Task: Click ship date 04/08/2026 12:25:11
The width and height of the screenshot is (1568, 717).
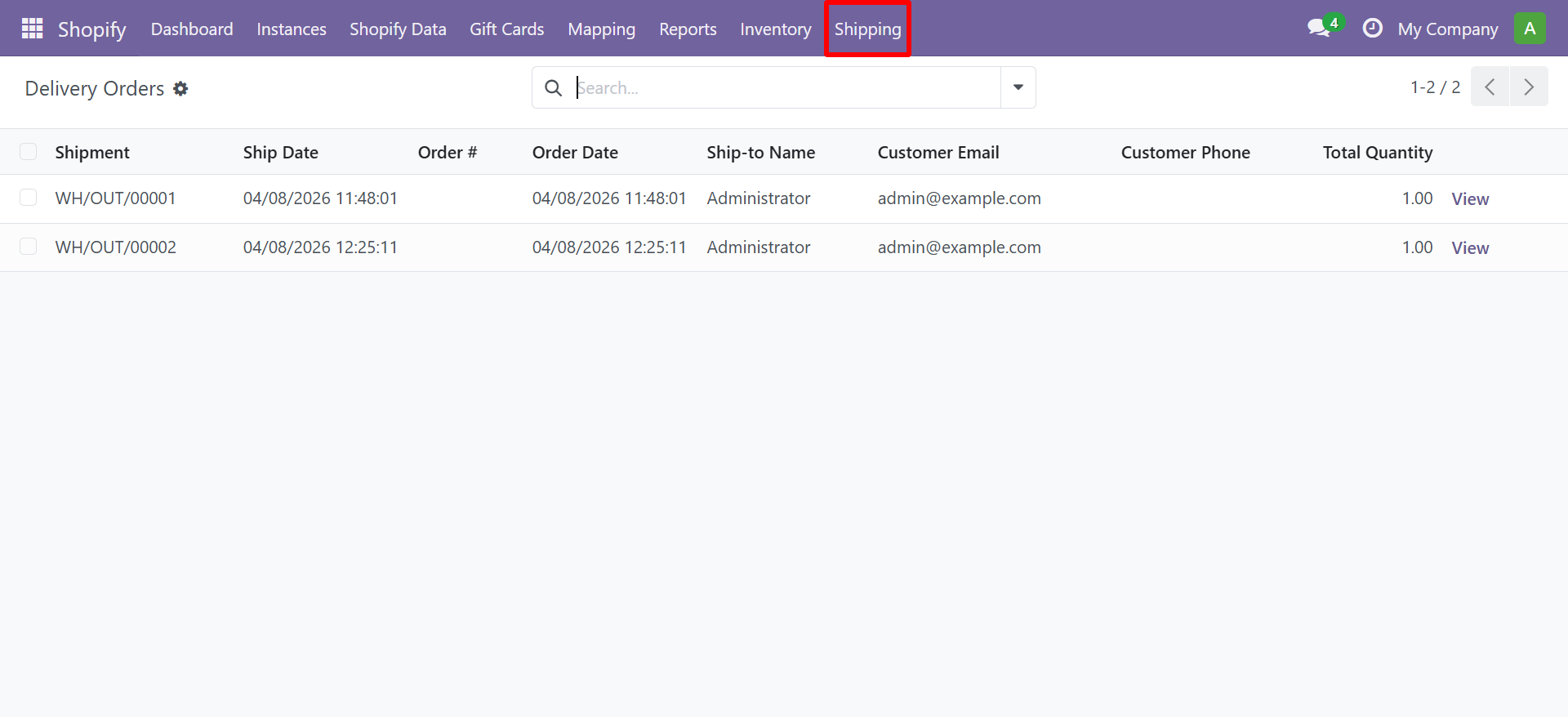Action: click(x=320, y=247)
